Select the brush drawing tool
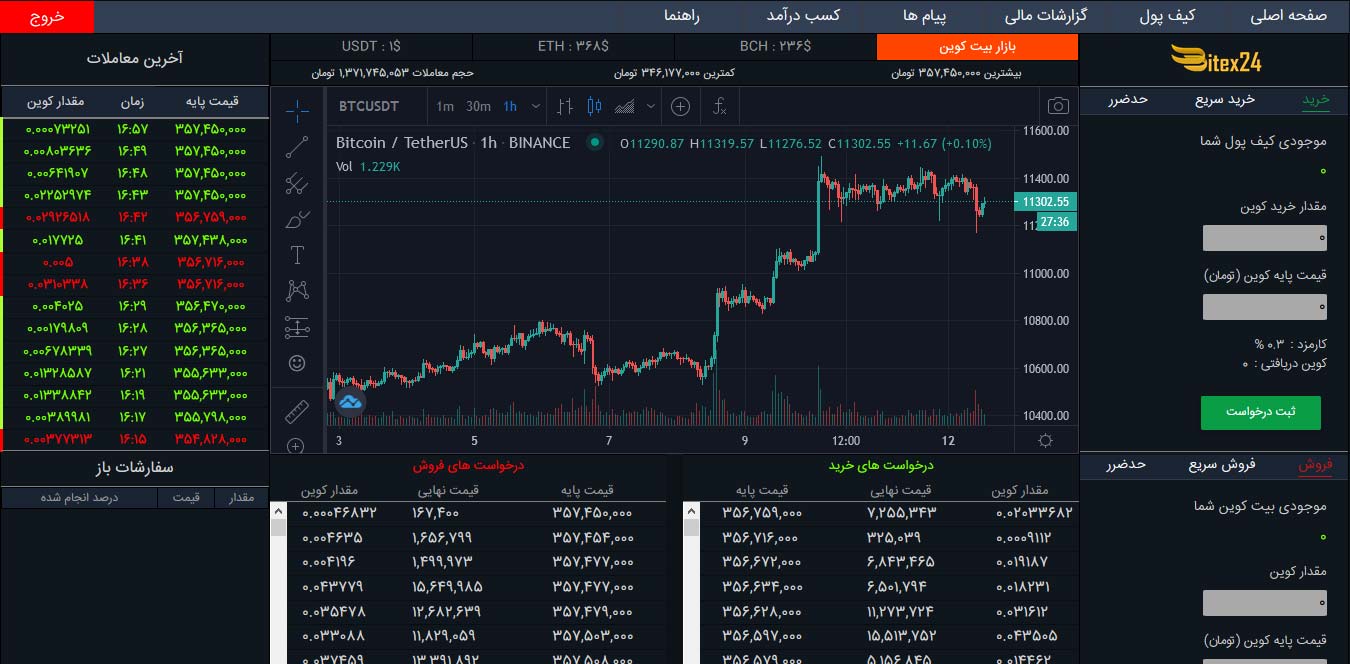This screenshot has width=1350, height=664. [297, 219]
